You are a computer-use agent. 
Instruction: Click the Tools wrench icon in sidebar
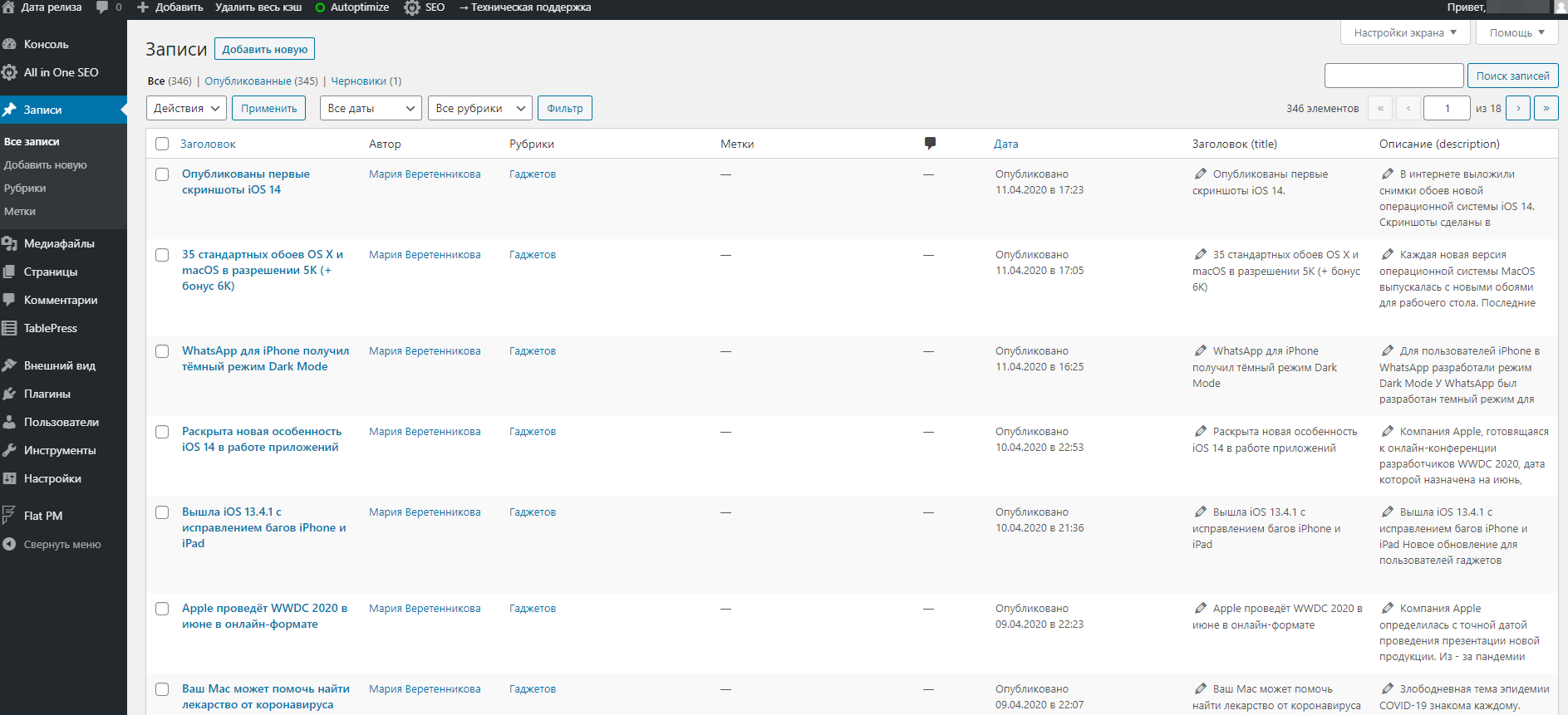[x=10, y=450]
